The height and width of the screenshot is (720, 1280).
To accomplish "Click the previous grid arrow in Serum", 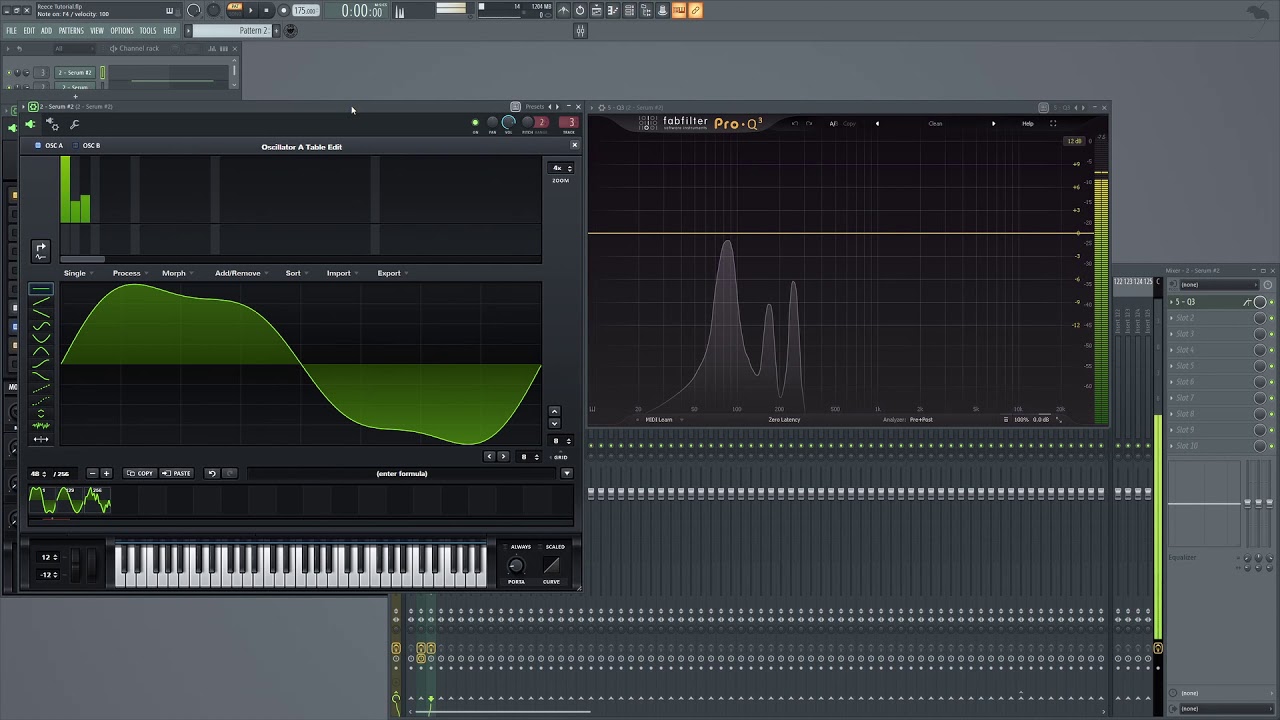I will click(x=489, y=456).
